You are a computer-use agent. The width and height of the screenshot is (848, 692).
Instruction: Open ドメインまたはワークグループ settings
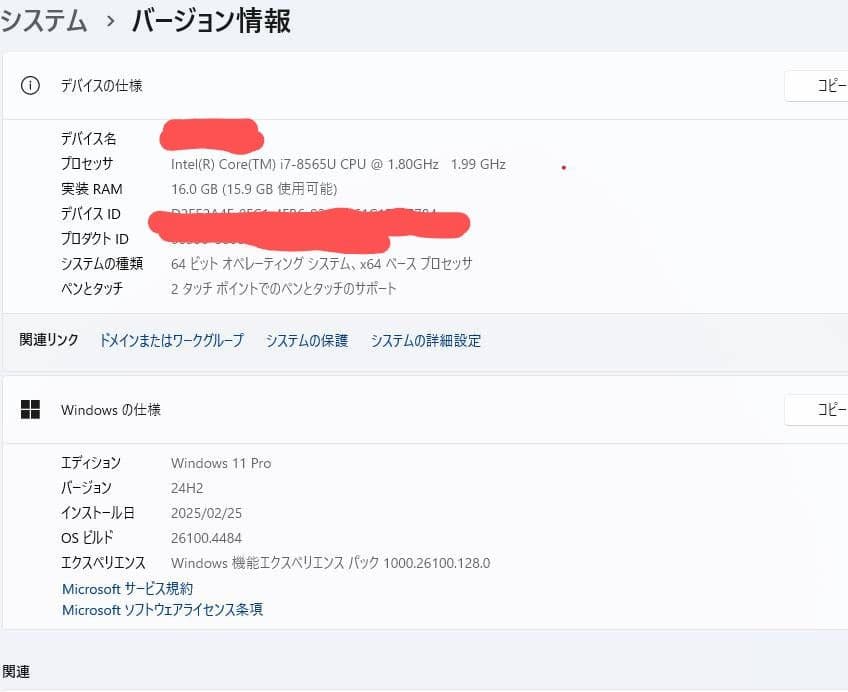pyautogui.click(x=171, y=340)
